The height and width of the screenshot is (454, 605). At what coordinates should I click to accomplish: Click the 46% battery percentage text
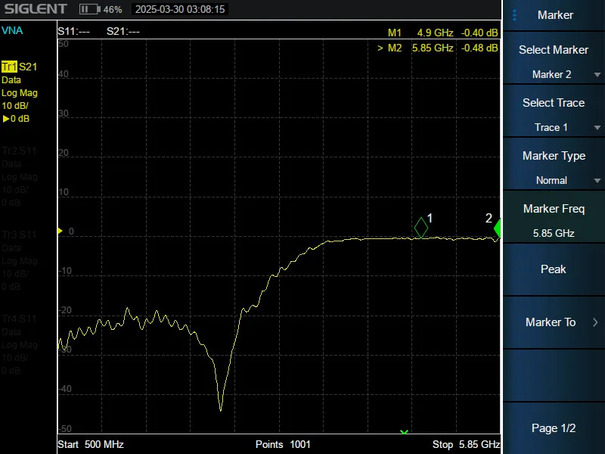click(113, 10)
